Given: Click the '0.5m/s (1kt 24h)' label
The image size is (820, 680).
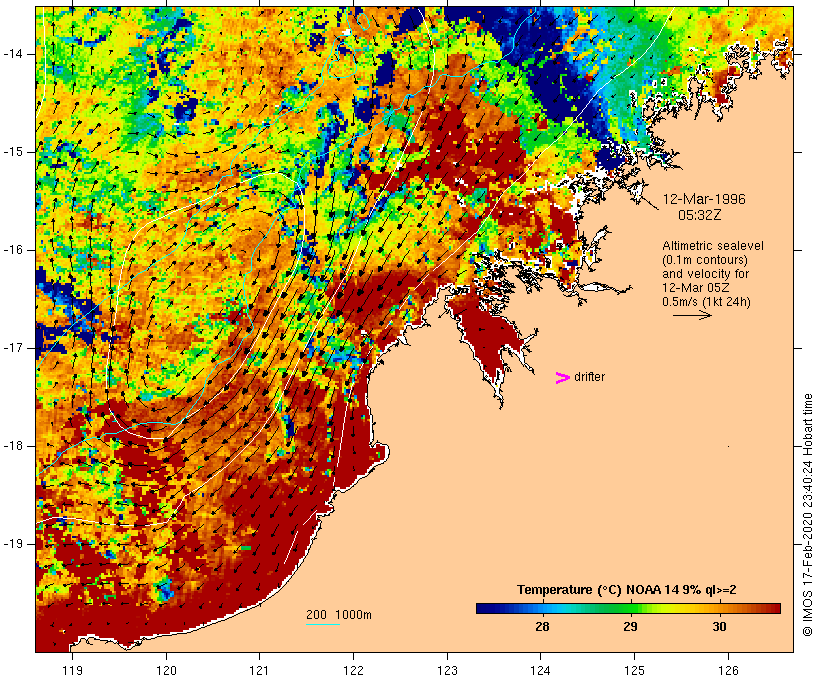Looking at the screenshot, I should (706, 302).
